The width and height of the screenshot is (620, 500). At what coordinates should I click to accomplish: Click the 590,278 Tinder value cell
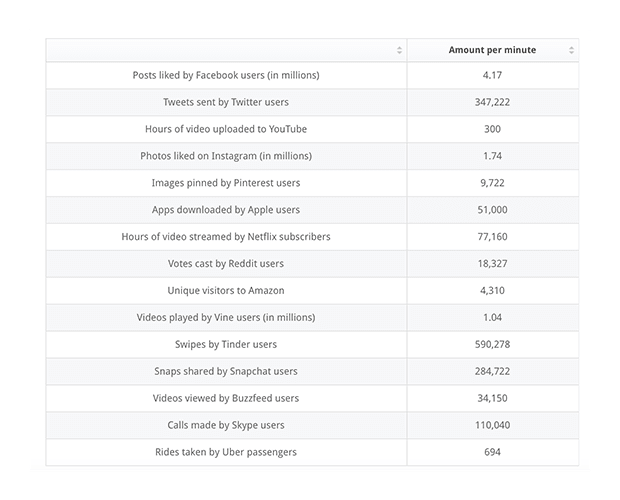(491, 344)
